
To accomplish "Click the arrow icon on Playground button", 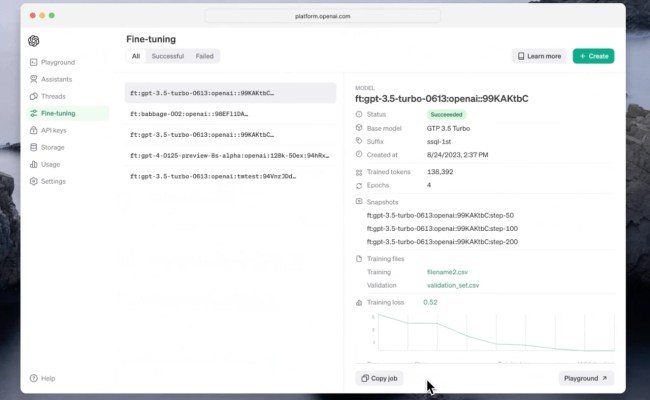I will [x=604, y=378].
